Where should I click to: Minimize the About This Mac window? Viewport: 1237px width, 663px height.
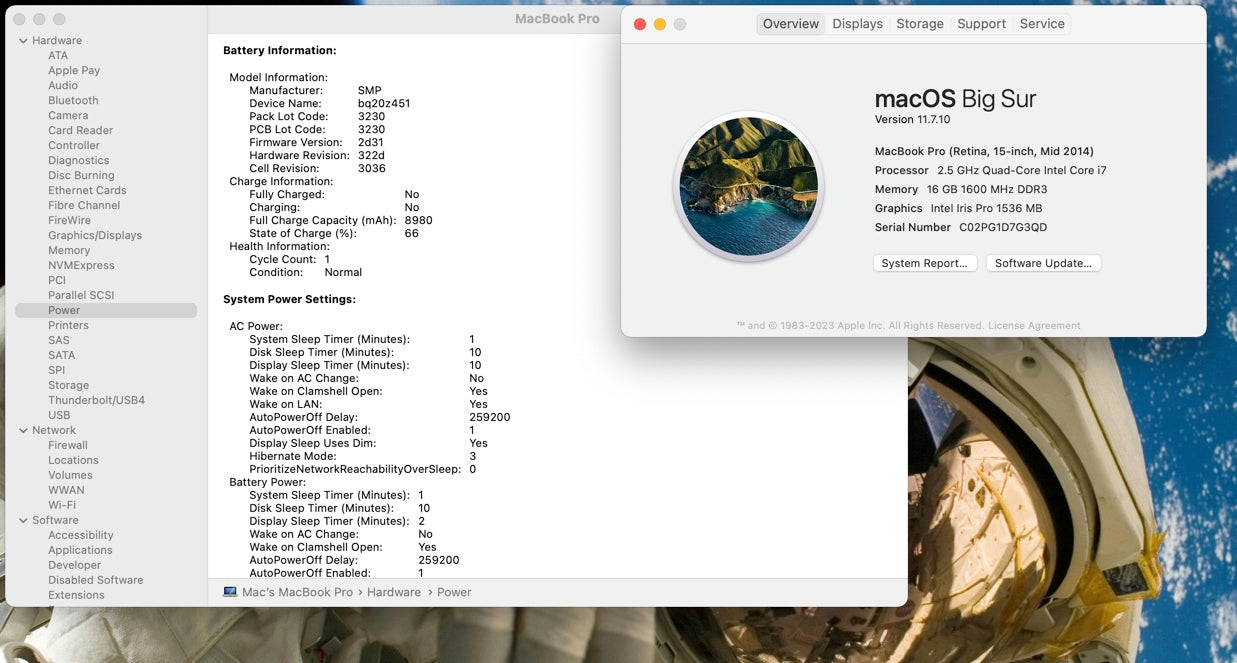pos(660,24)
